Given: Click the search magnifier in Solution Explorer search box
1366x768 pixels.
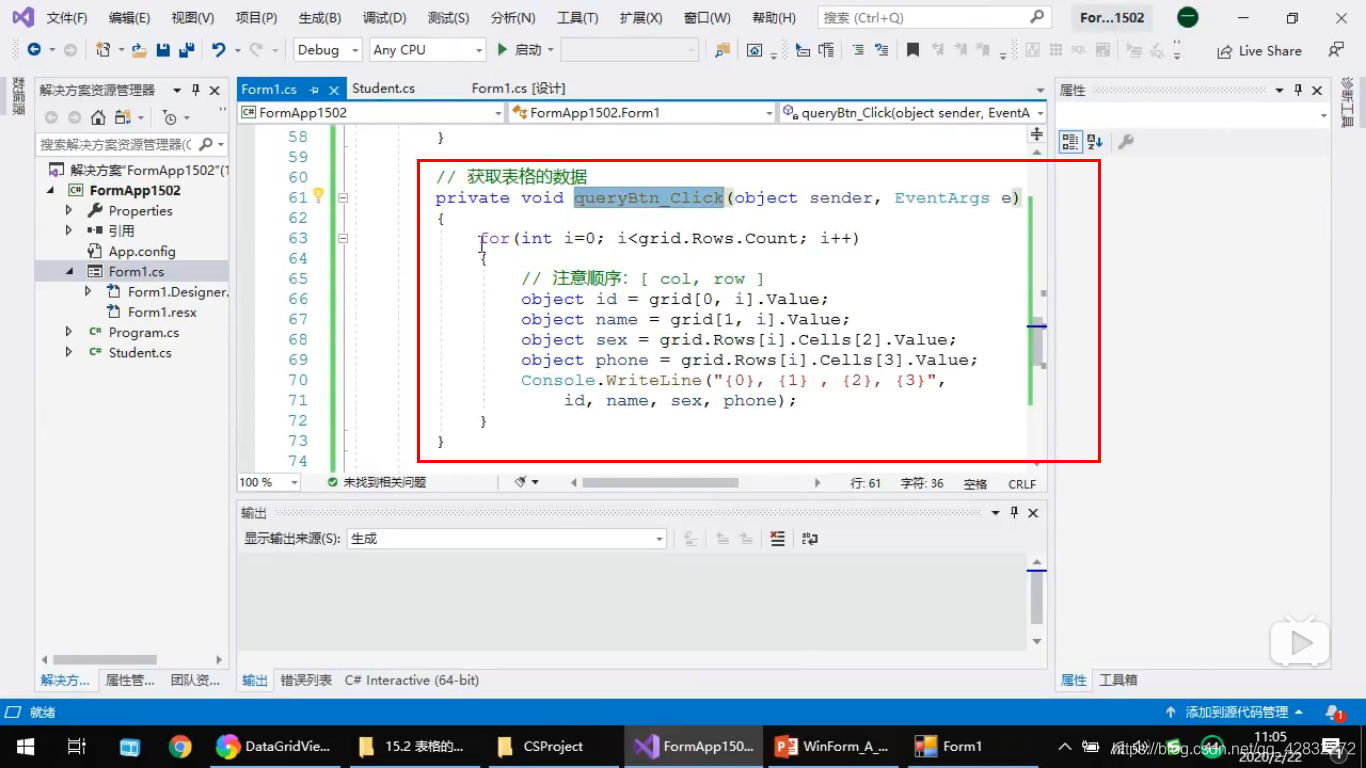Looking at the screenshot, I should (205, 144).
